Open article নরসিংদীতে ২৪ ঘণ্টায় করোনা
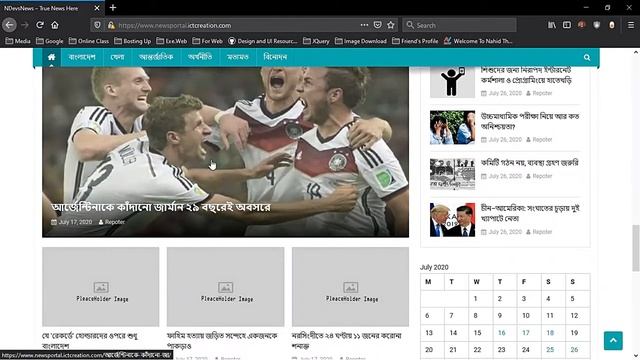Viewport: 640px width, 360px height. click(347, 340)
